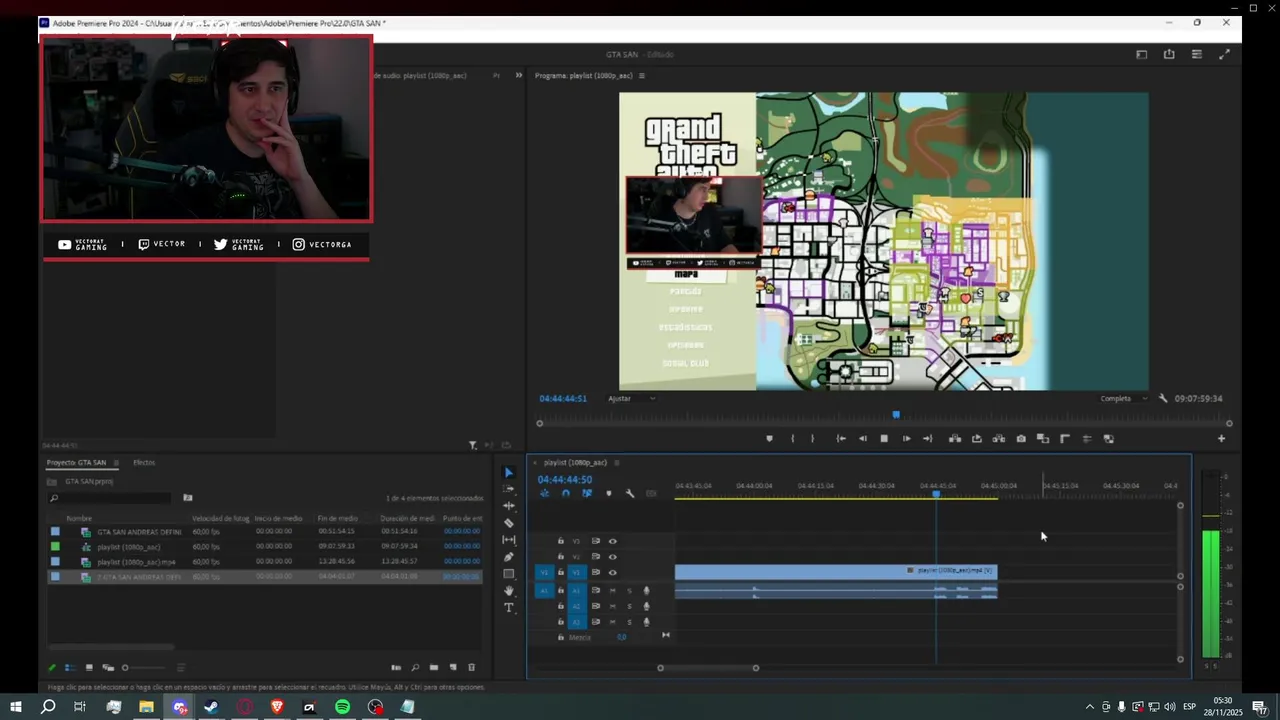The height and width of the screenshot is (720, 1280).
Task: Sort by the Nombre column header
Action: pos(79,518)
